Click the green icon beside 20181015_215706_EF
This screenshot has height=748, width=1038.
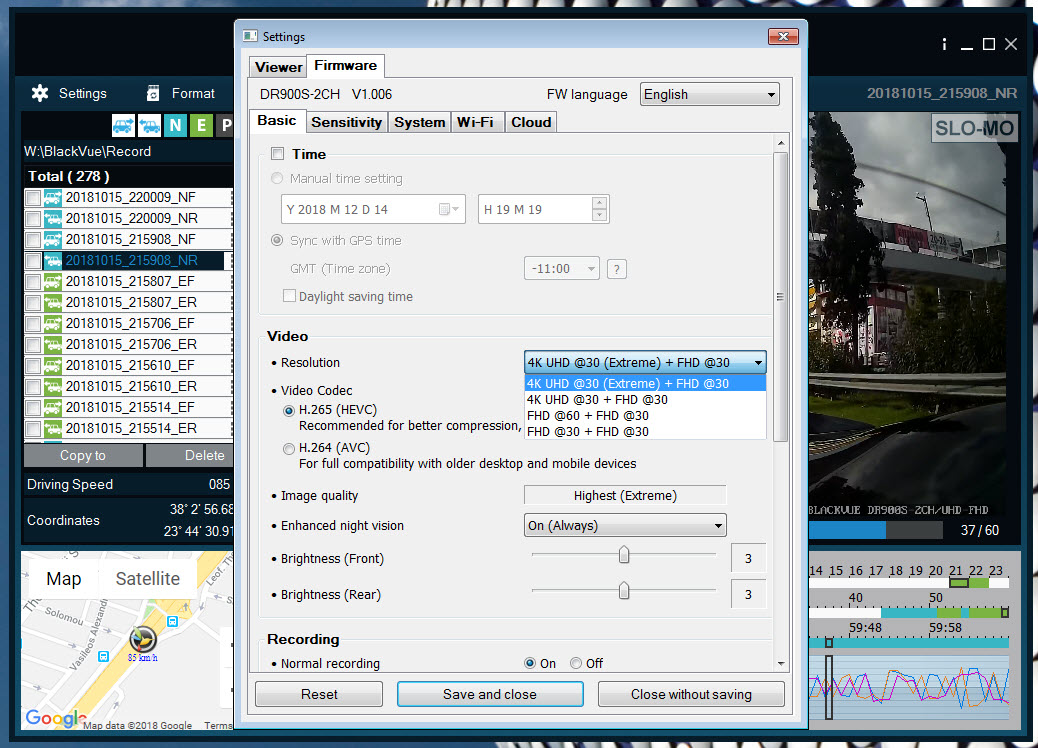[53, 324]
